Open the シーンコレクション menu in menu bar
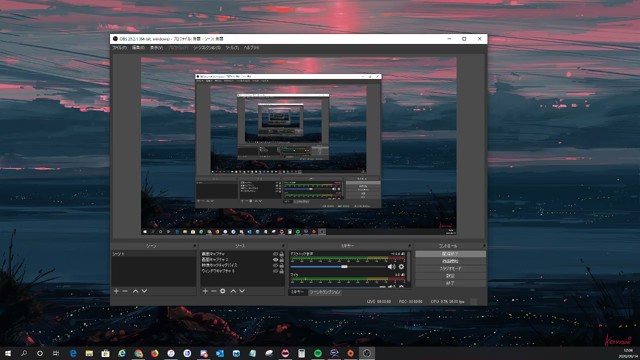640x360 pixels. coord(207,48)
